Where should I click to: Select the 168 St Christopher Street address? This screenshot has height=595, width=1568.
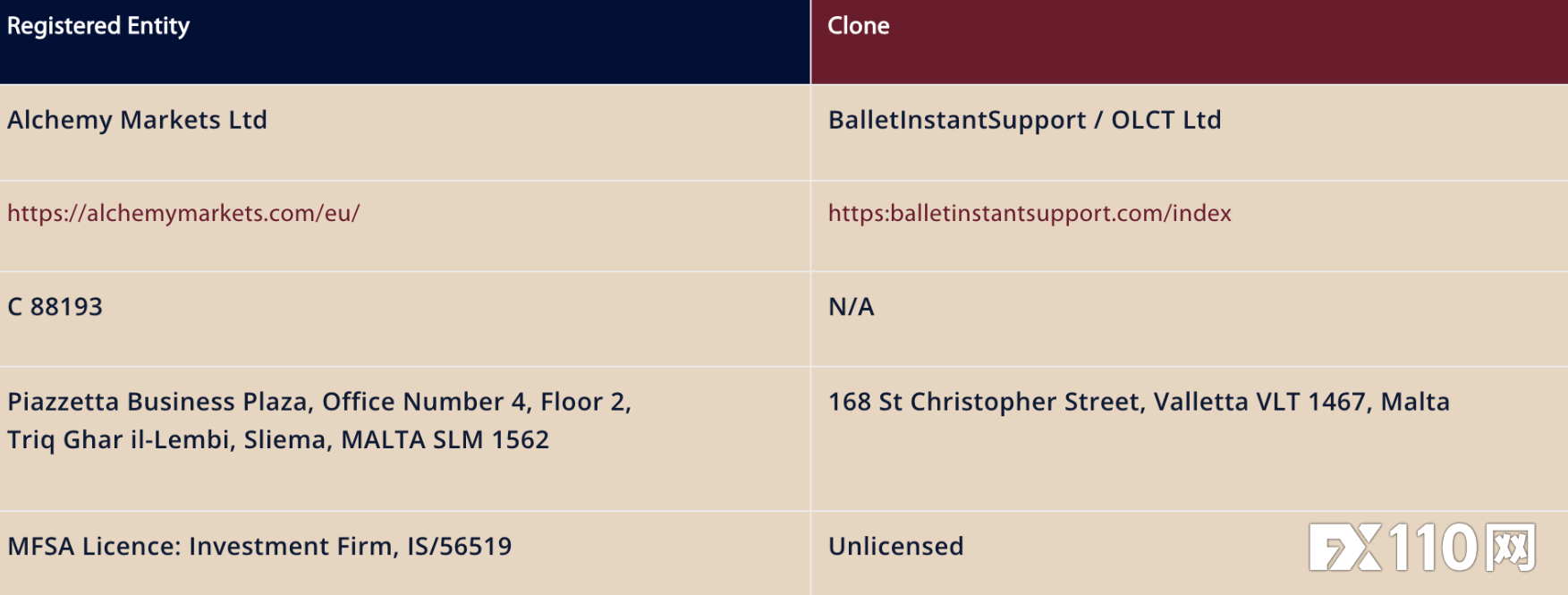click(x=1139, y=402)
